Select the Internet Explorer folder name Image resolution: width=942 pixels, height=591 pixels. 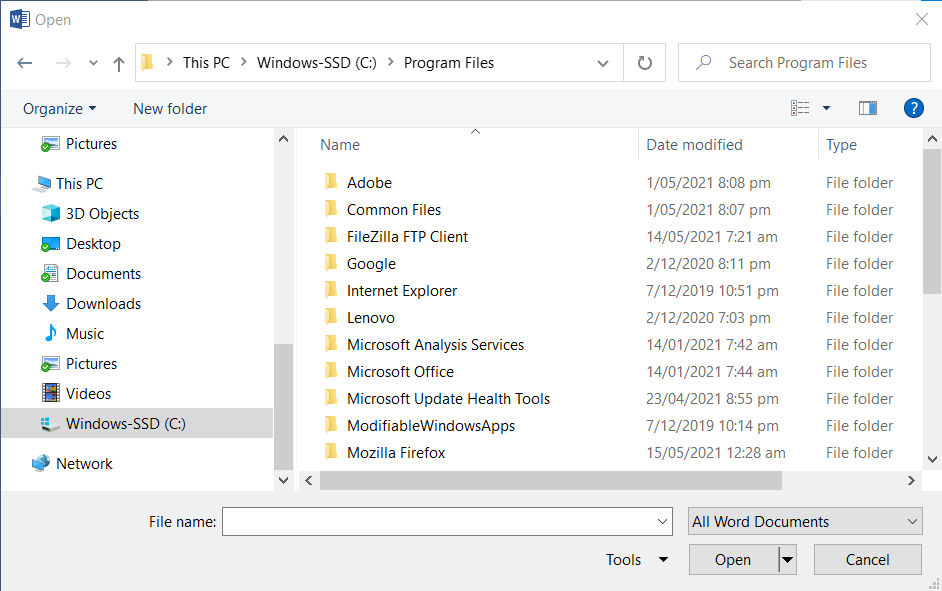402,291
